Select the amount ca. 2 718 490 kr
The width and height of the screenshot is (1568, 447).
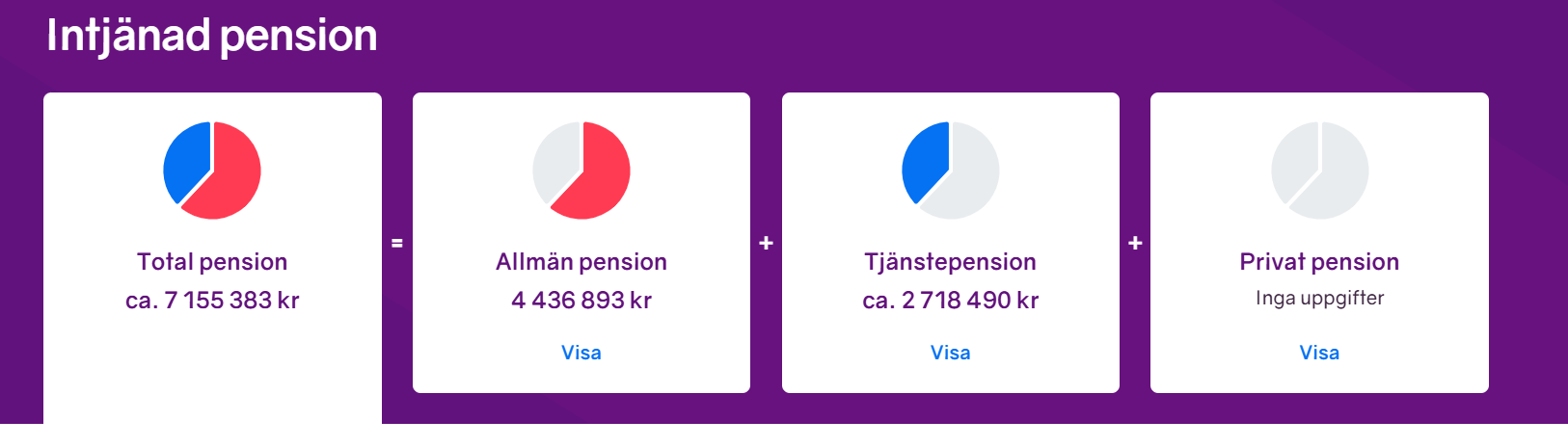point(951,301)
